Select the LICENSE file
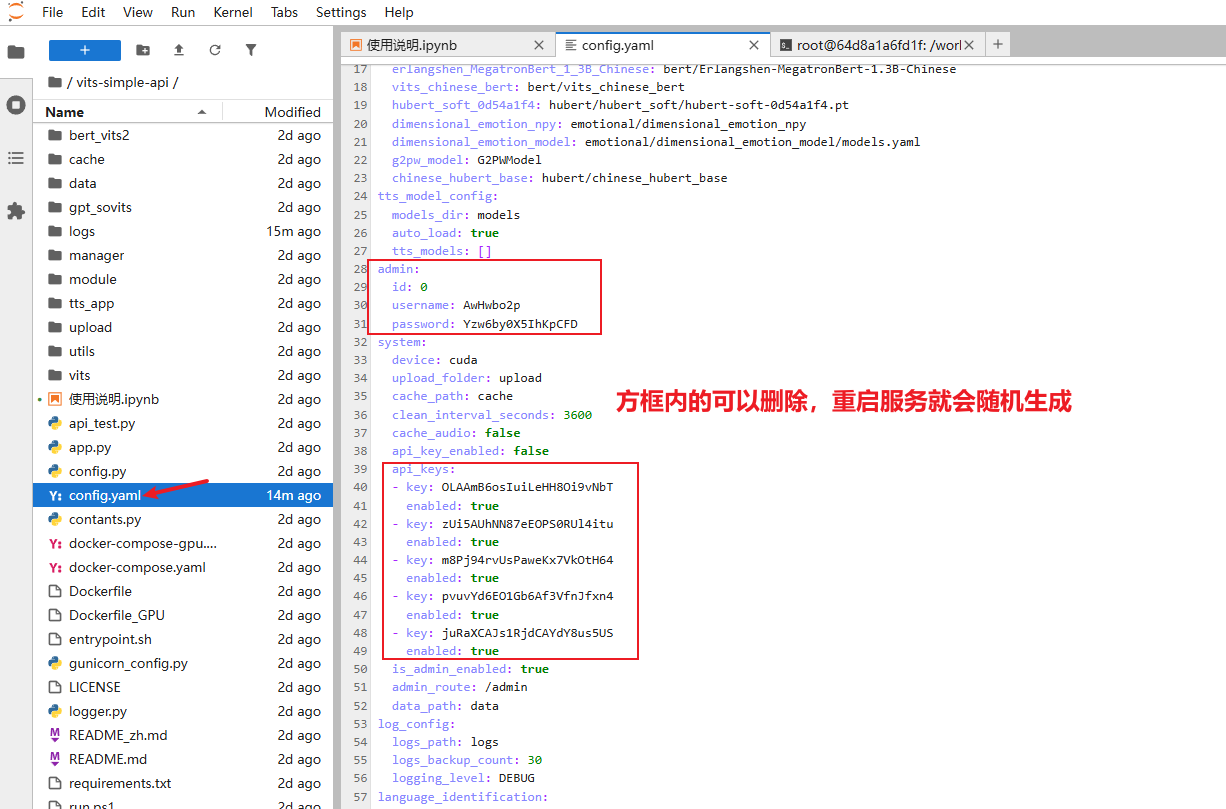 tap(184, 687)
